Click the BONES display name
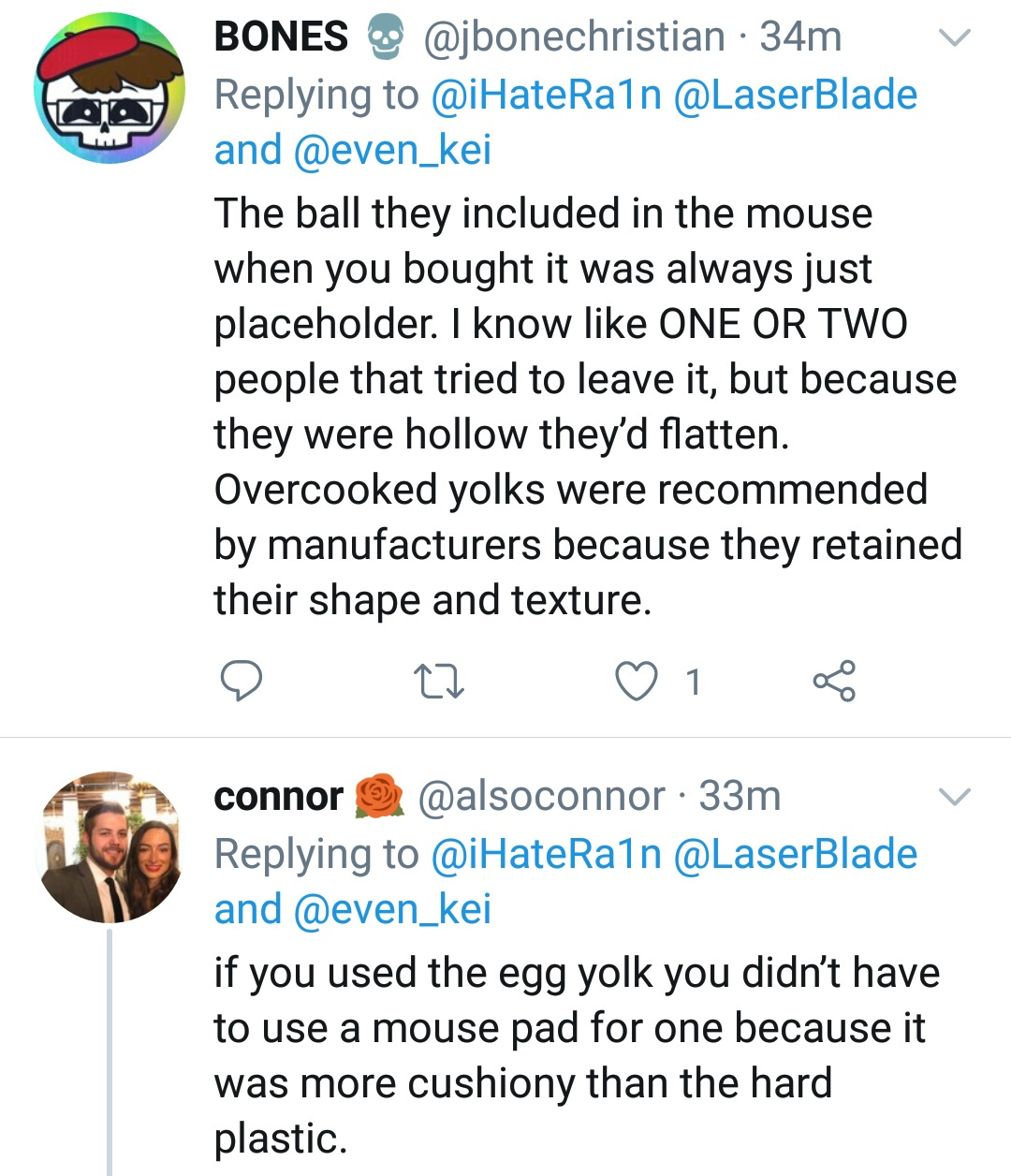Screen dimensions: 1011x1176 pos(281,37)
